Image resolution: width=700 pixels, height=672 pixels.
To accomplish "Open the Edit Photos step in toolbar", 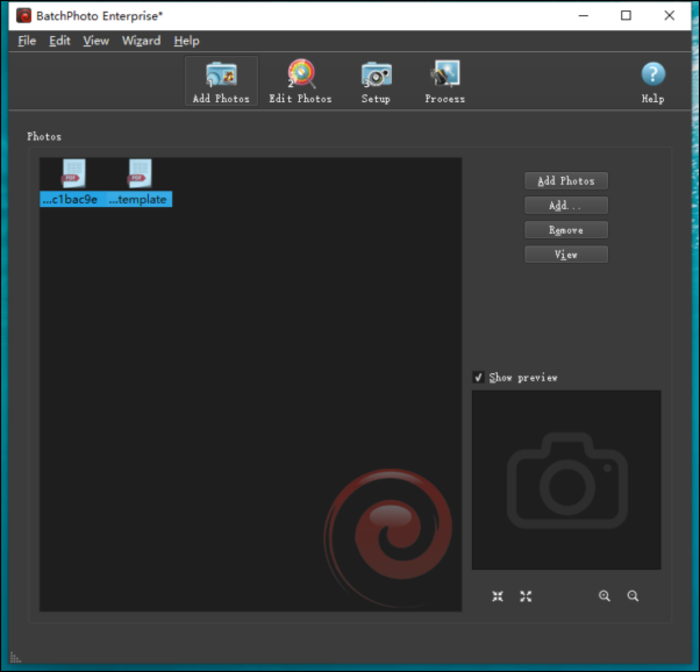I will 300,81.
